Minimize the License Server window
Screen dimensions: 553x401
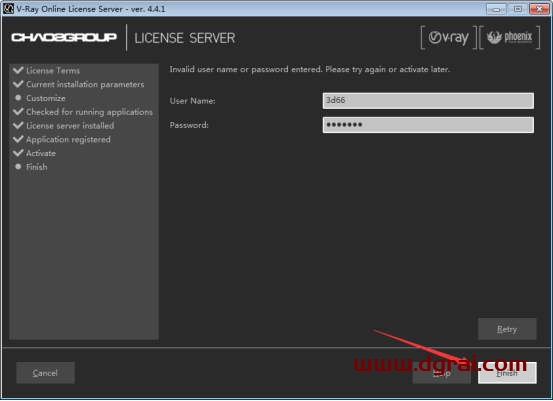pos(496,9)
